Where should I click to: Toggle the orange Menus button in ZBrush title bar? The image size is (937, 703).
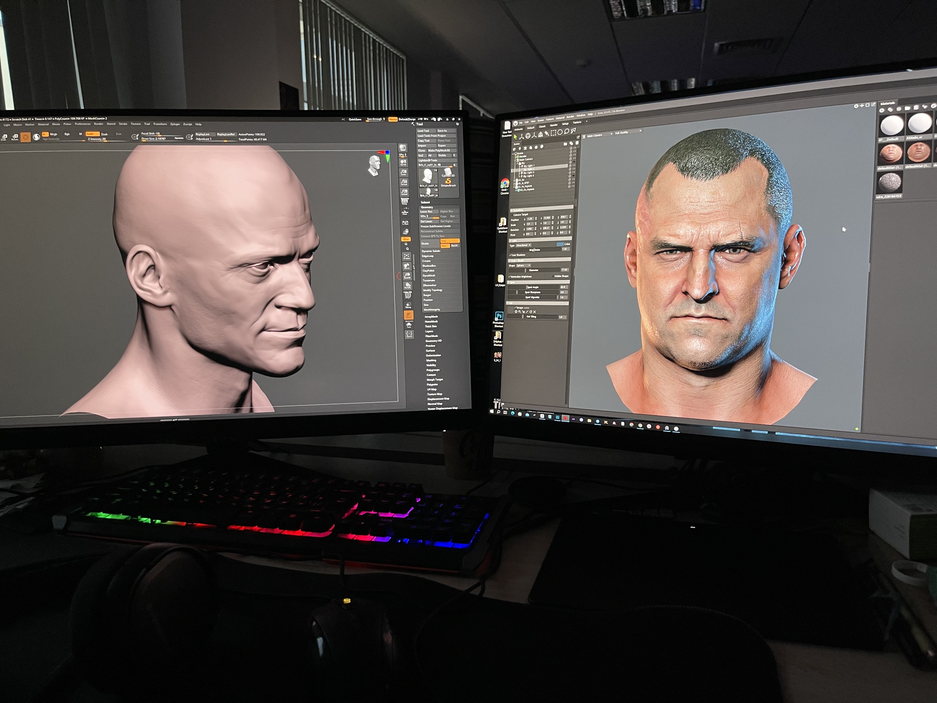pyautogui.click(x=393, y=120)
